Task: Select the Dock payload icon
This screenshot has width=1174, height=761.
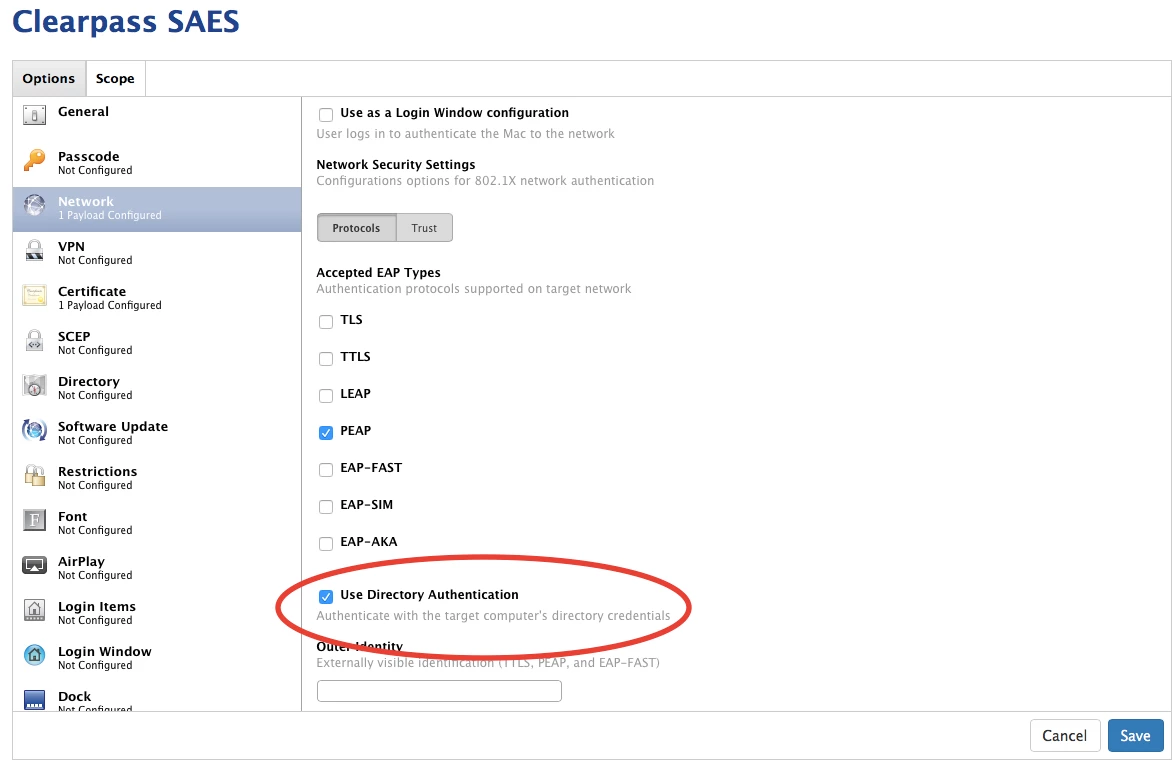Action: (34, 700)
